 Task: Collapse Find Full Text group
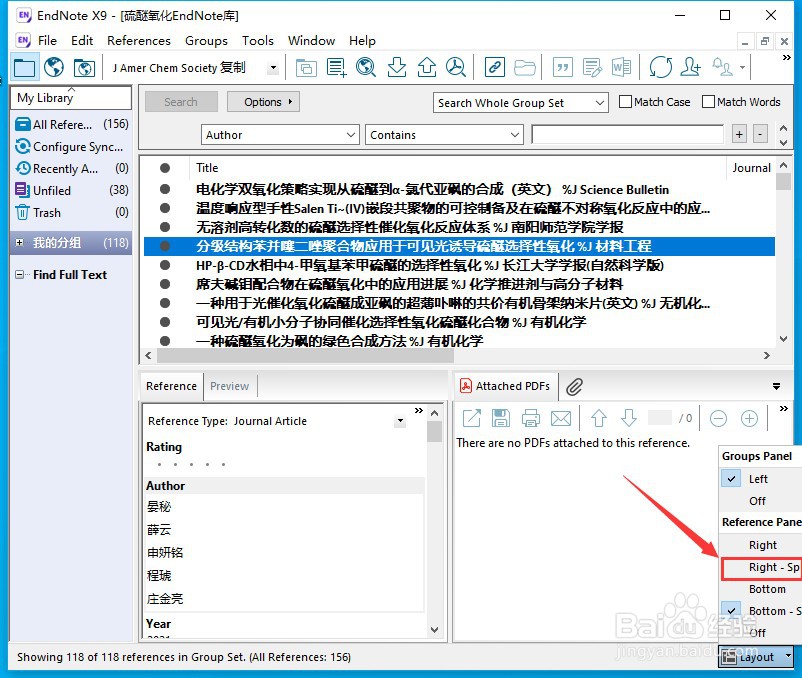point(19,275)
